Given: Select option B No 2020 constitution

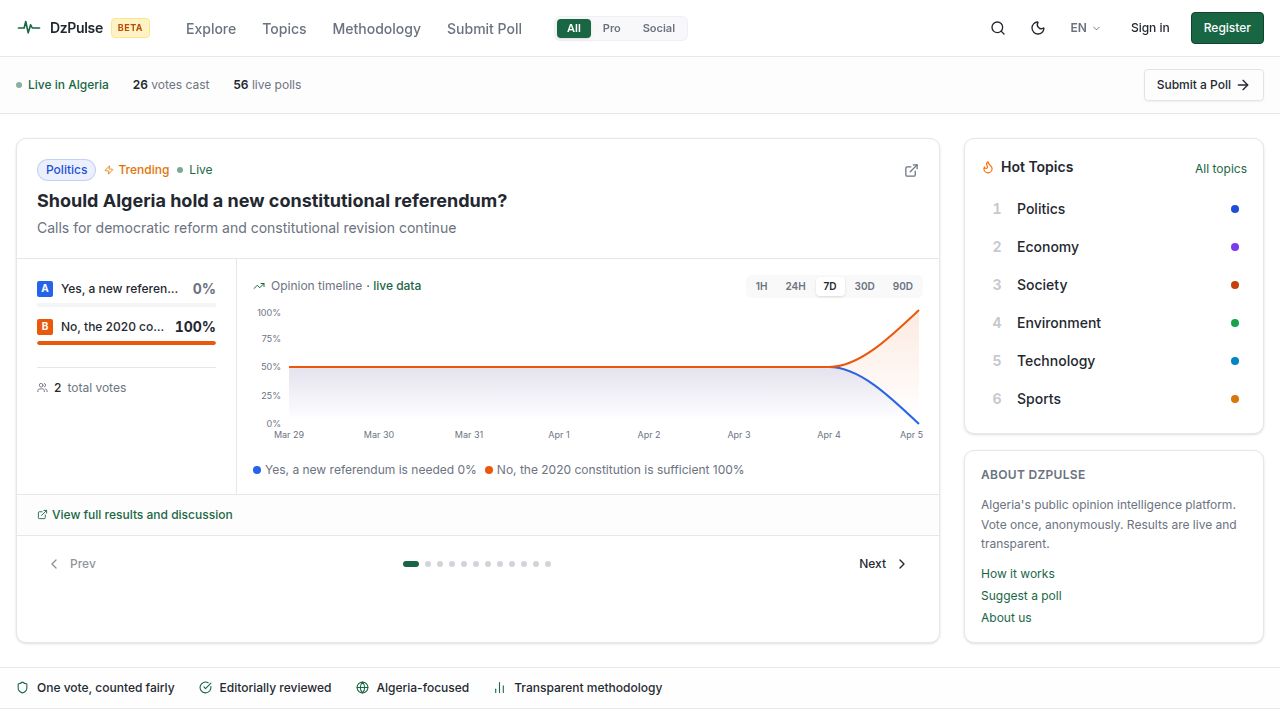Looking at the screenshot, I should pyautogui.click(x=126, y=327).
